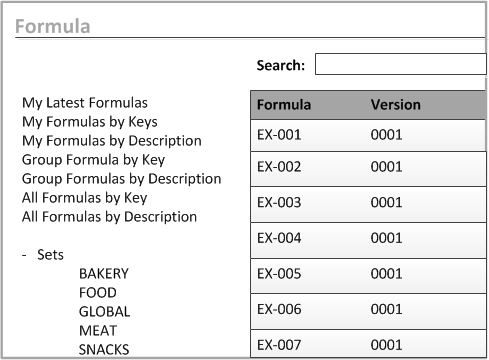
Task: Select the BAKERY set
Action: (x=104, y=274)
